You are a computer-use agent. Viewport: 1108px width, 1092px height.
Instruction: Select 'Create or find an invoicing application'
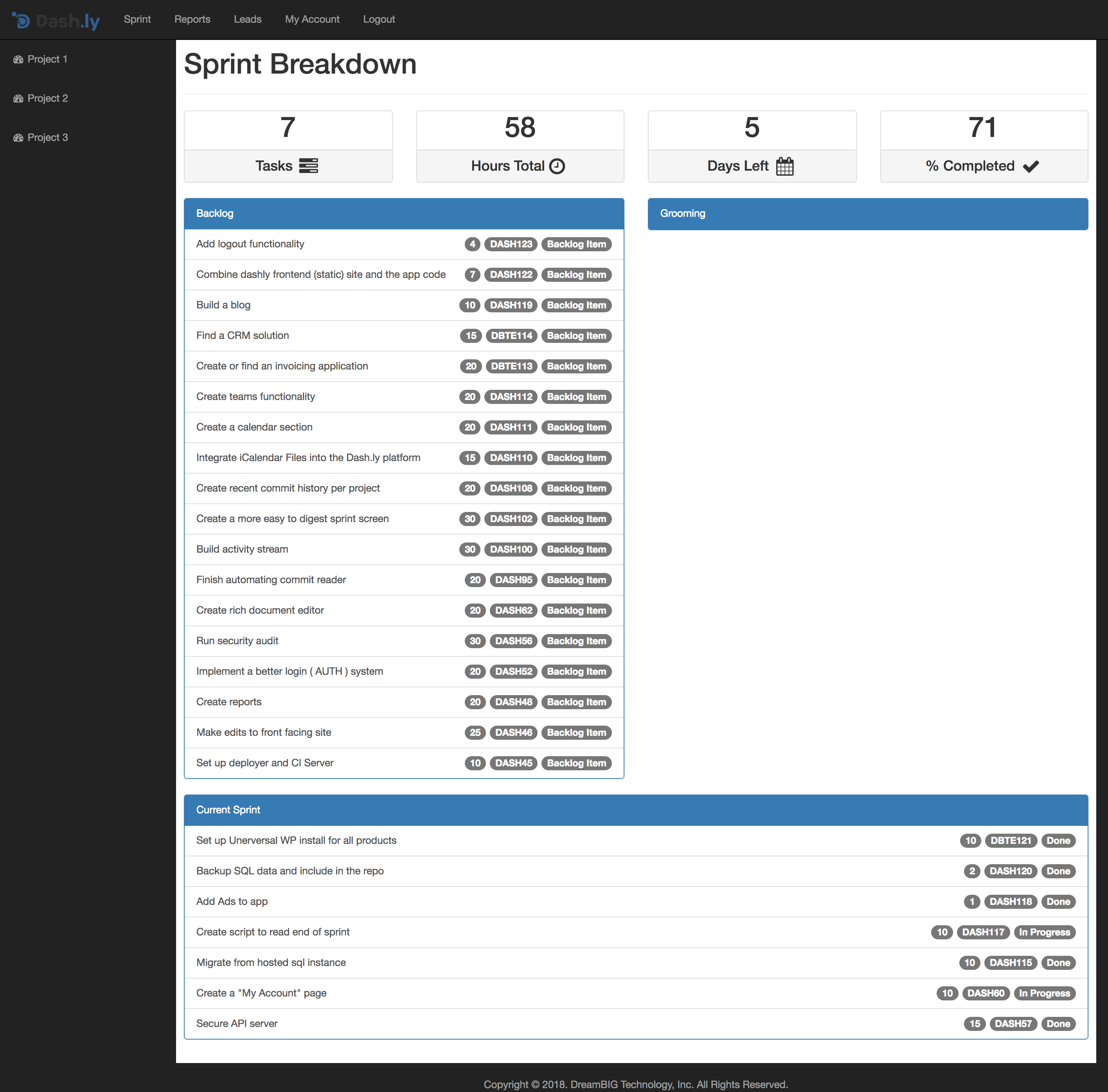[x=404, y=366]
